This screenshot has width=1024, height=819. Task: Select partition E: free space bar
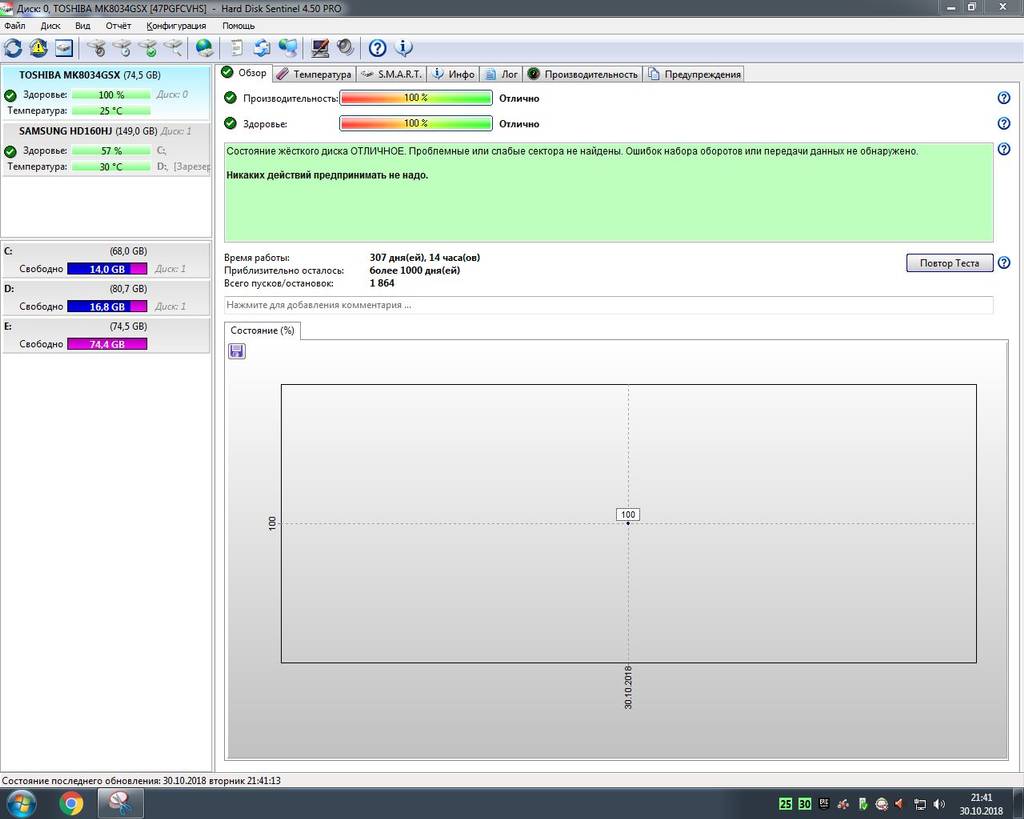[x=107, y=344]
